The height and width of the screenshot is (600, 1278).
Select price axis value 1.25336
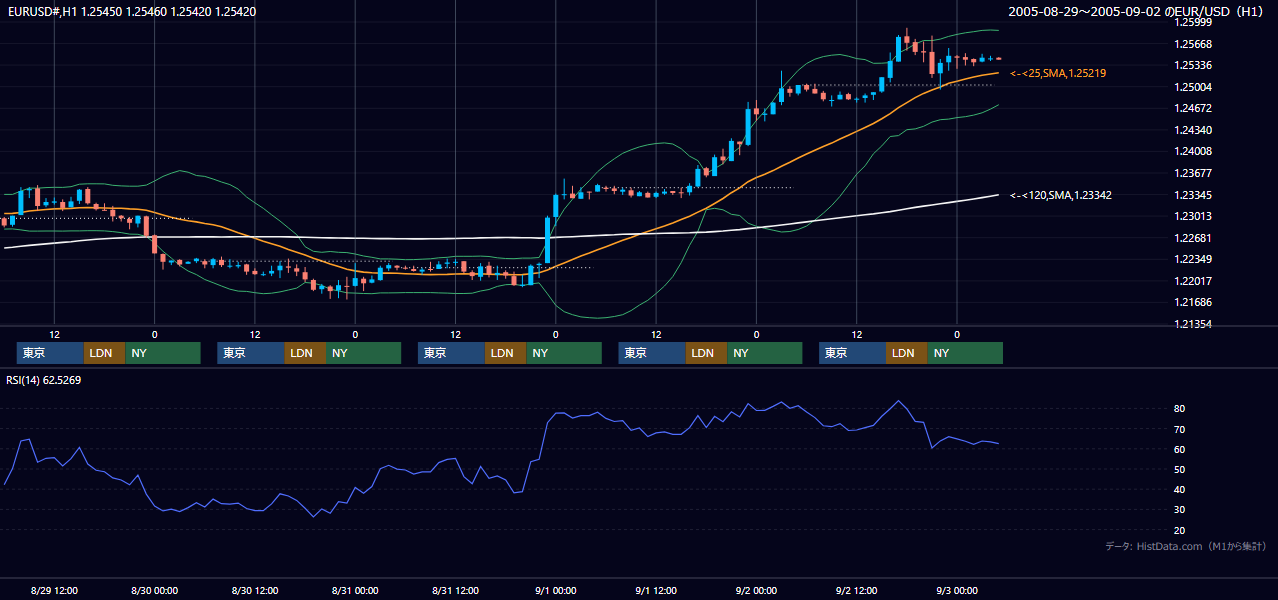1193,65
